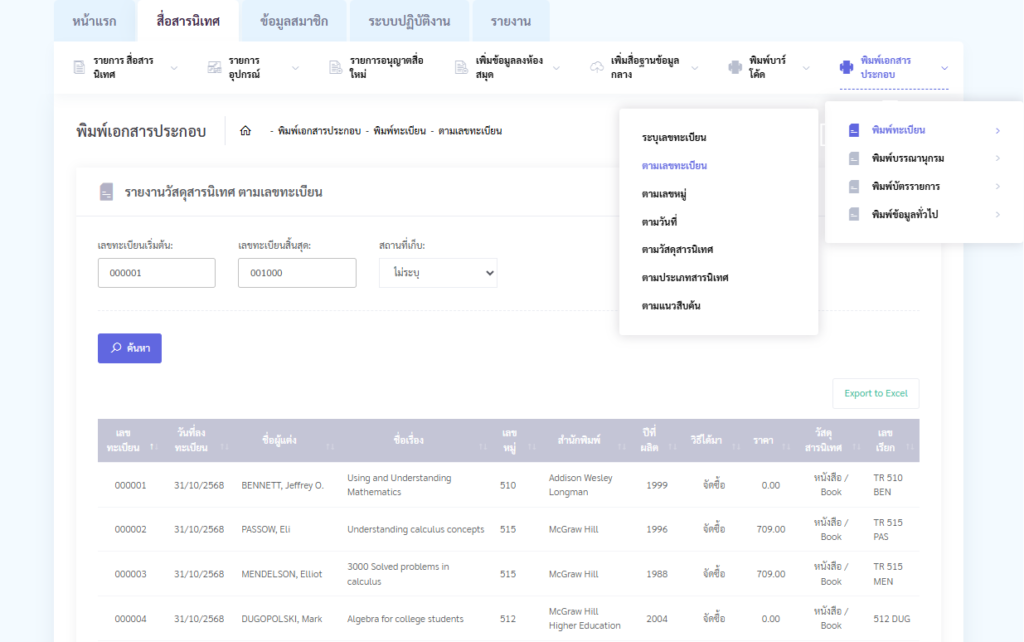Click the cloud upload icon for เพิ่มสื่อฐานข้อมูลกลาง
1024x642 pixels.
tap(597, 67)
